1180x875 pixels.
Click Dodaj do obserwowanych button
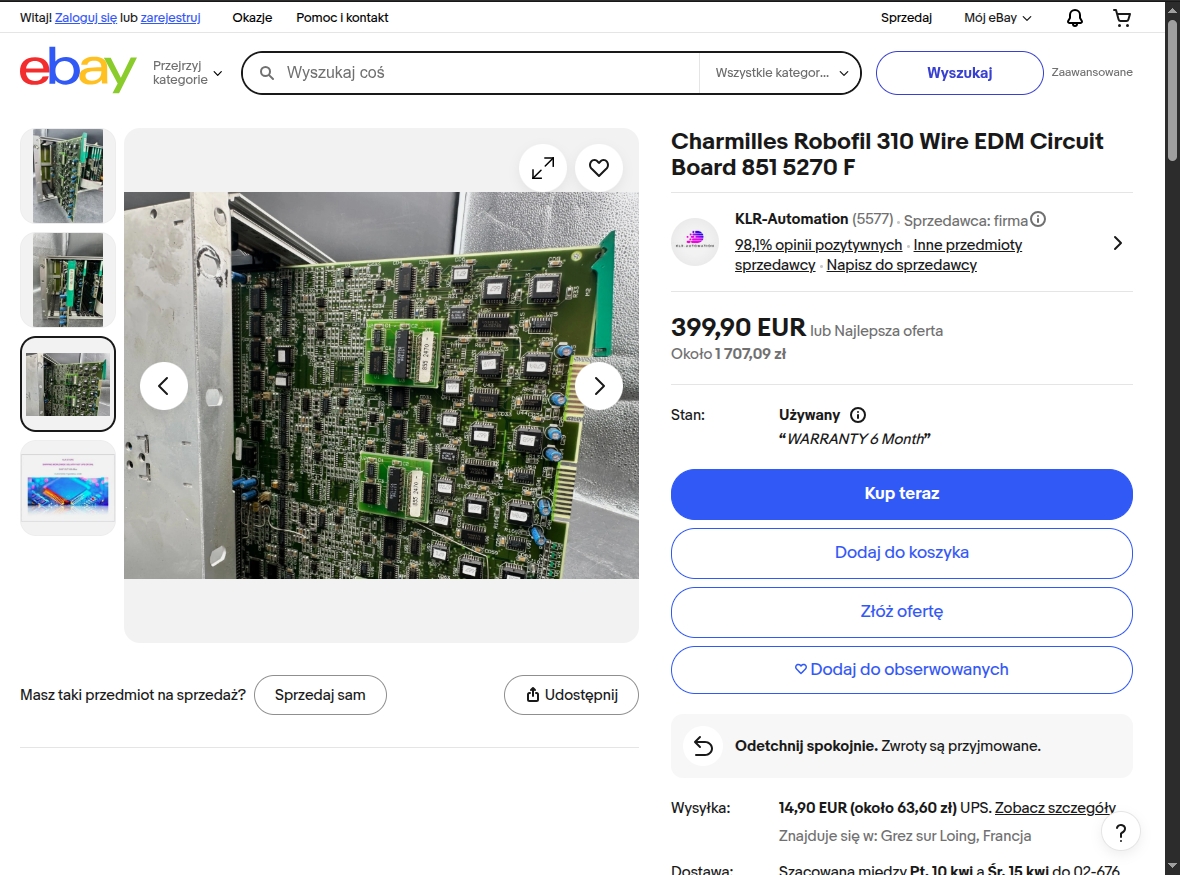click(902, 670)
